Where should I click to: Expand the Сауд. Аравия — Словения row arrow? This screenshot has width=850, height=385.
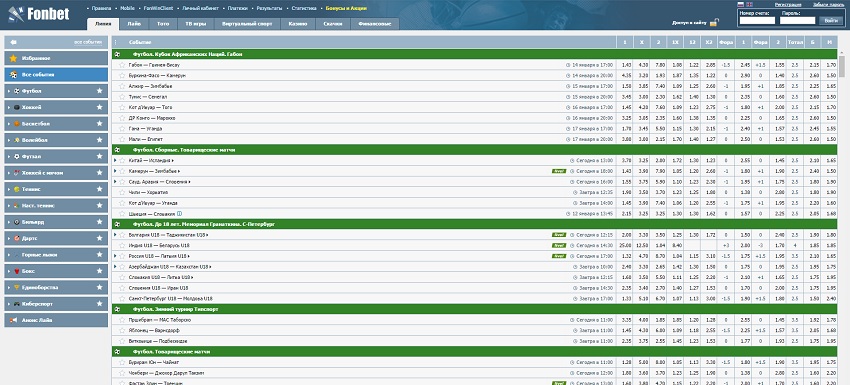click(115, 181)
